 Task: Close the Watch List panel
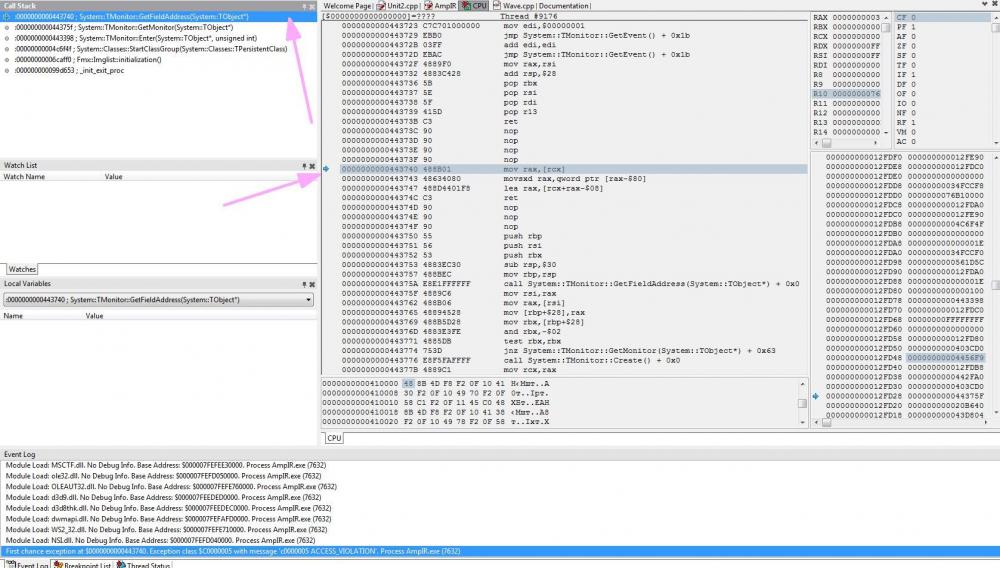tap(312, 166)
